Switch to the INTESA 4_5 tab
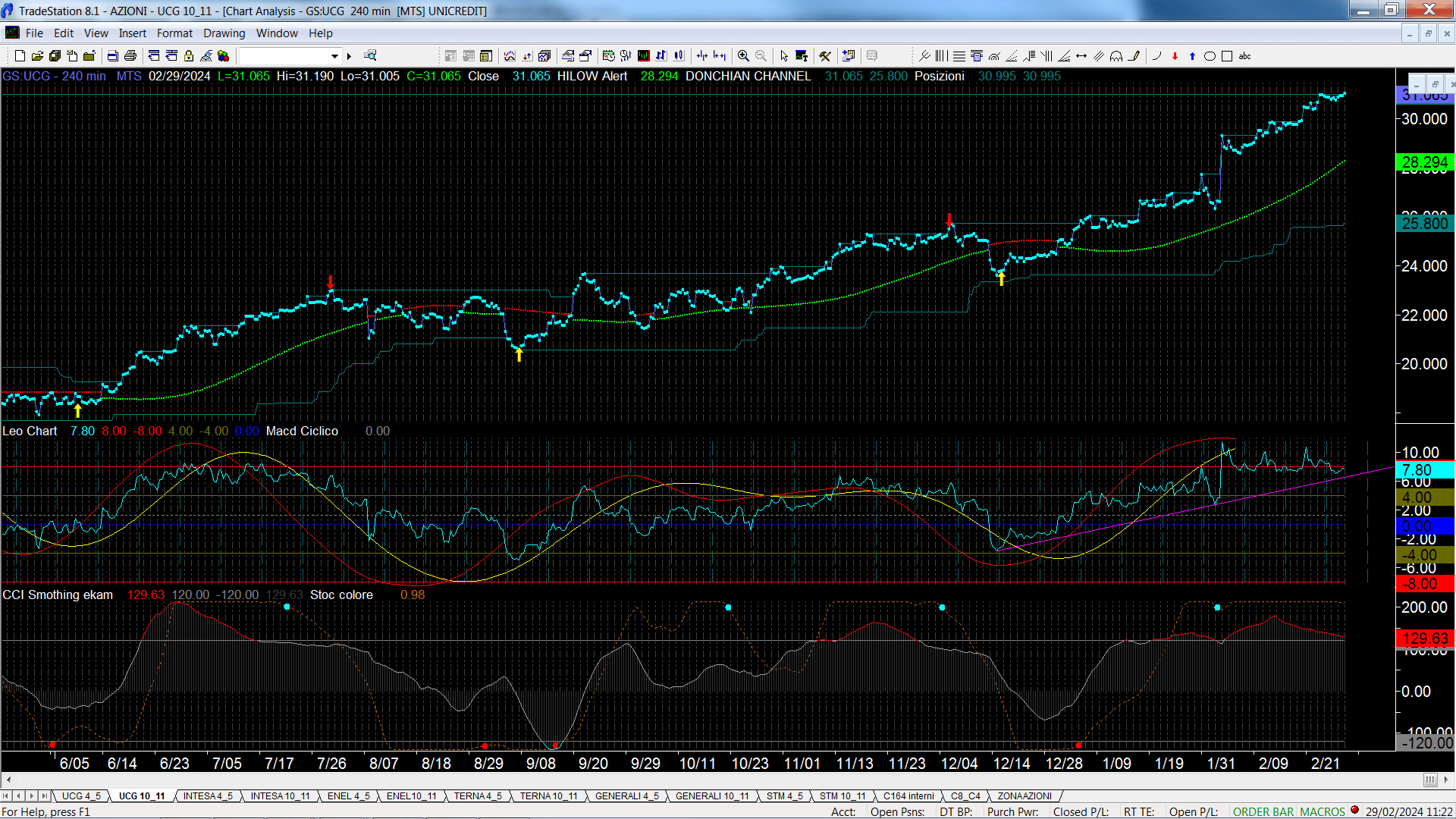 (x=207, y=796)
